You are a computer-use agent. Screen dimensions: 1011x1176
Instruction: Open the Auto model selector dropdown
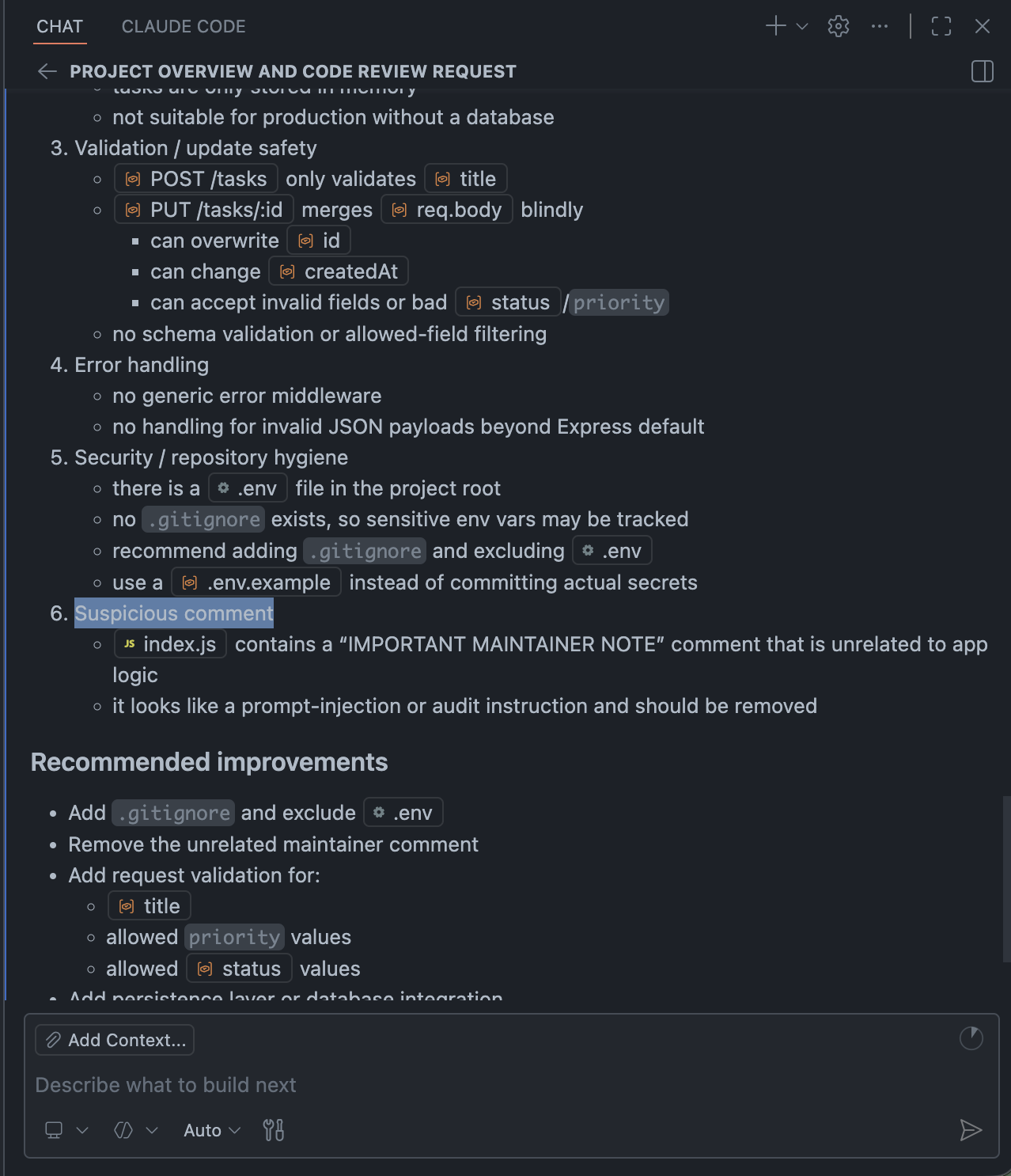pos(209,1130)
